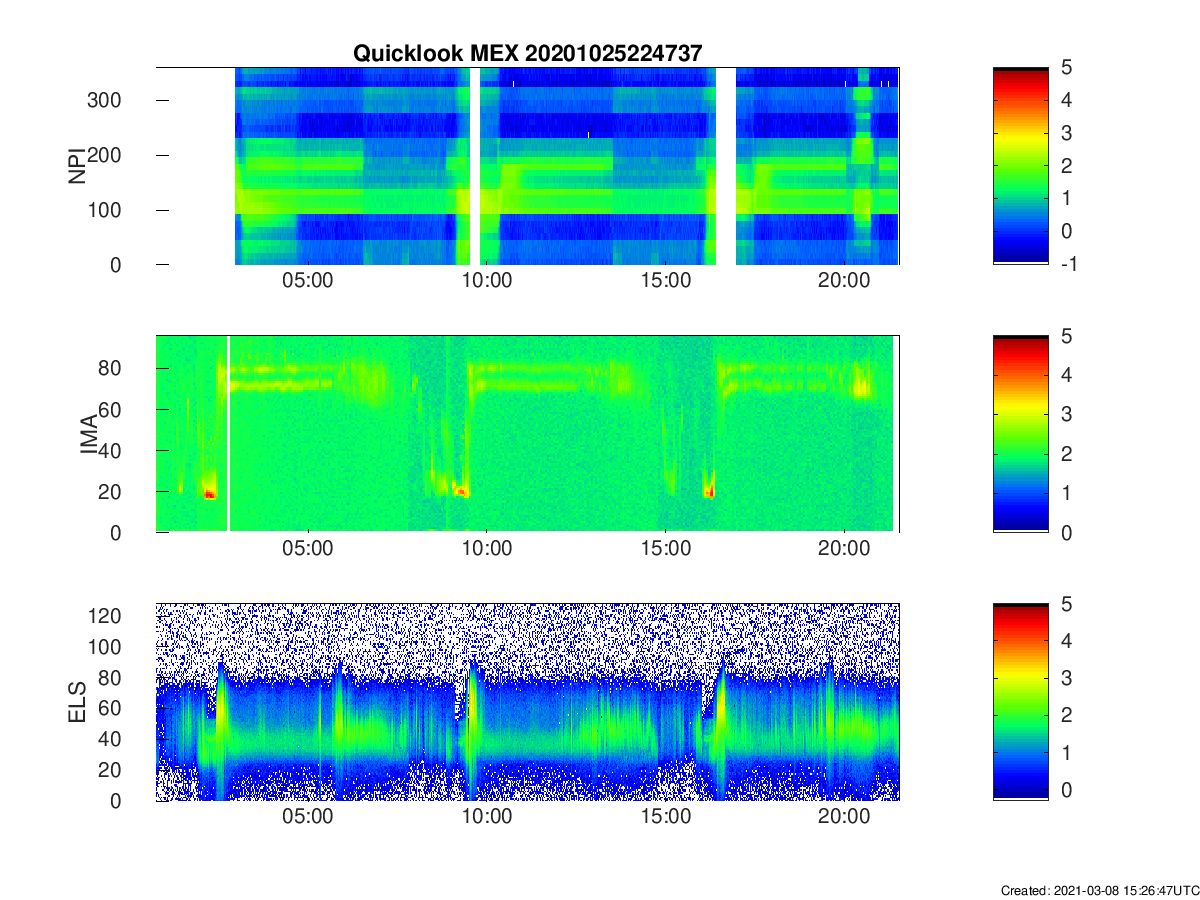1200x900 pixels.
Task: Click the IMA spectrogram panel
Action: pos(527,434)
